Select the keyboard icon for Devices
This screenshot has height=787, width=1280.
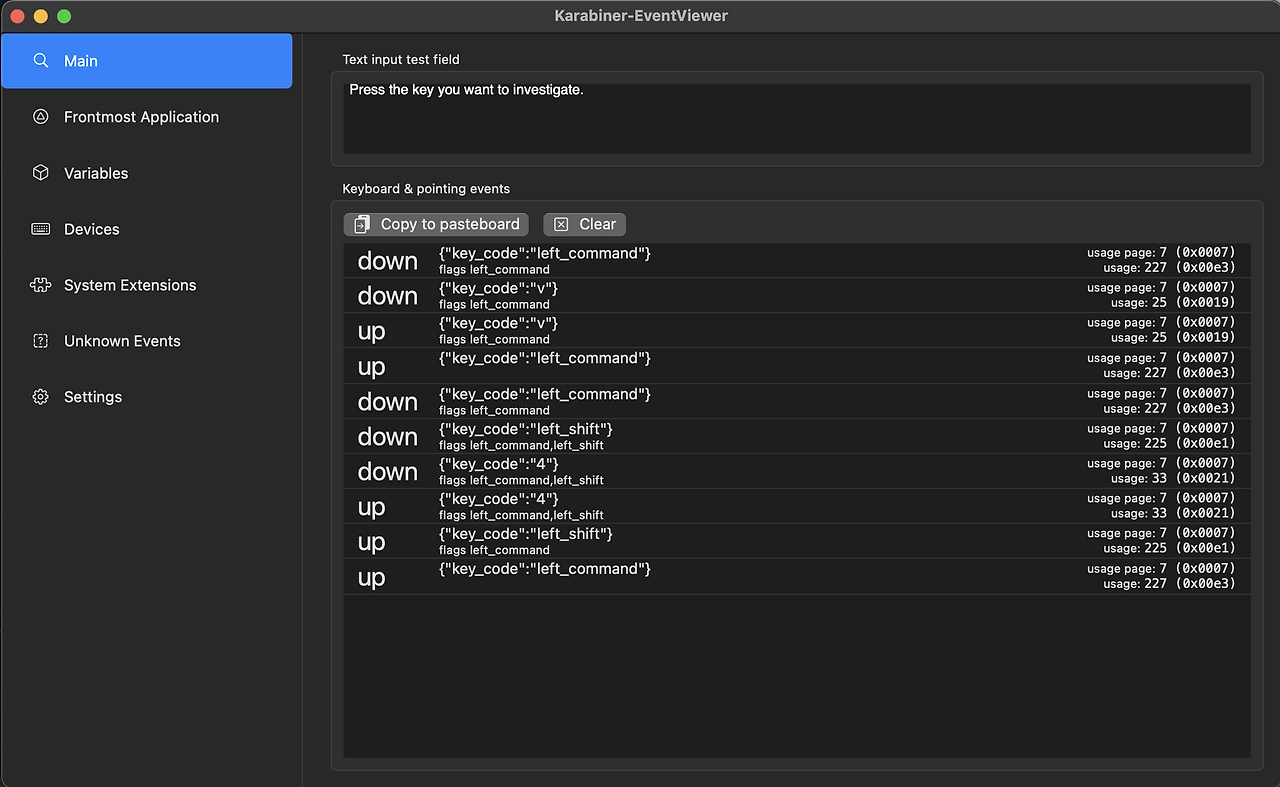(x=41, y=229)
